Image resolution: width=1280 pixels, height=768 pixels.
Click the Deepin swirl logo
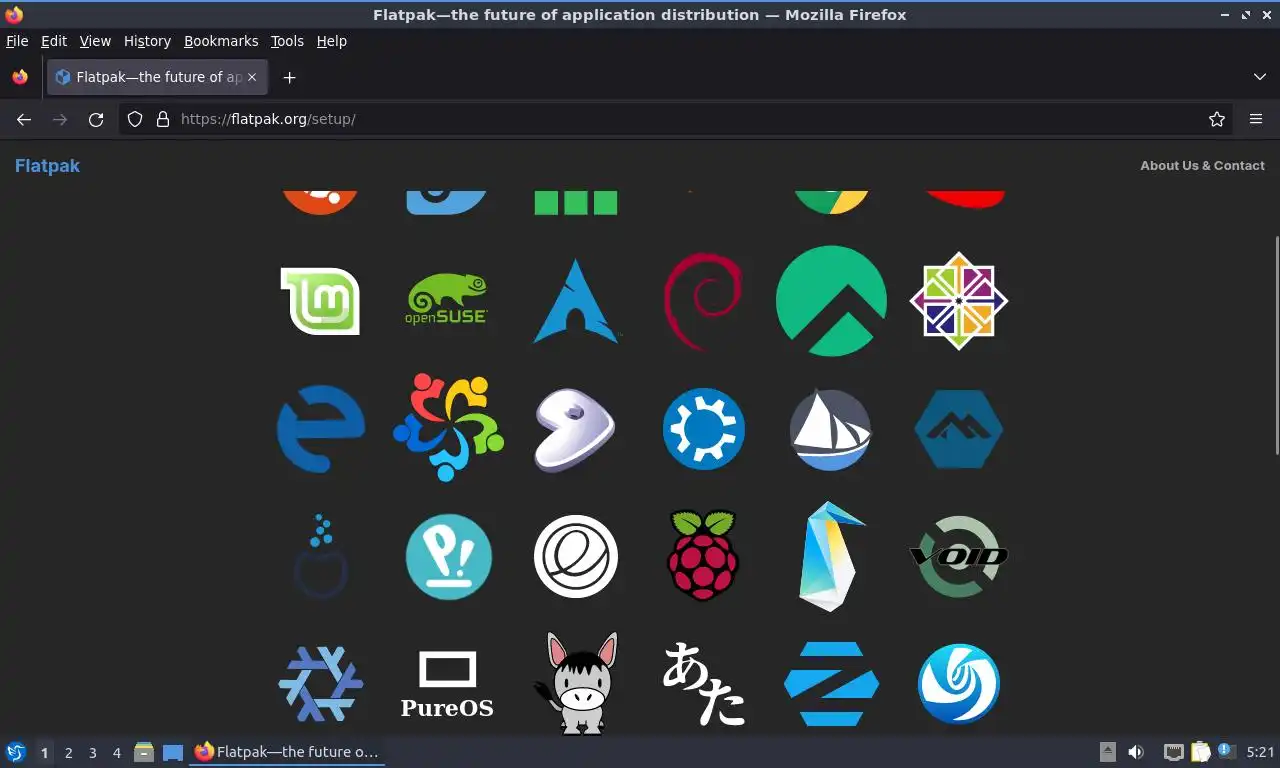tap(958, 684)
